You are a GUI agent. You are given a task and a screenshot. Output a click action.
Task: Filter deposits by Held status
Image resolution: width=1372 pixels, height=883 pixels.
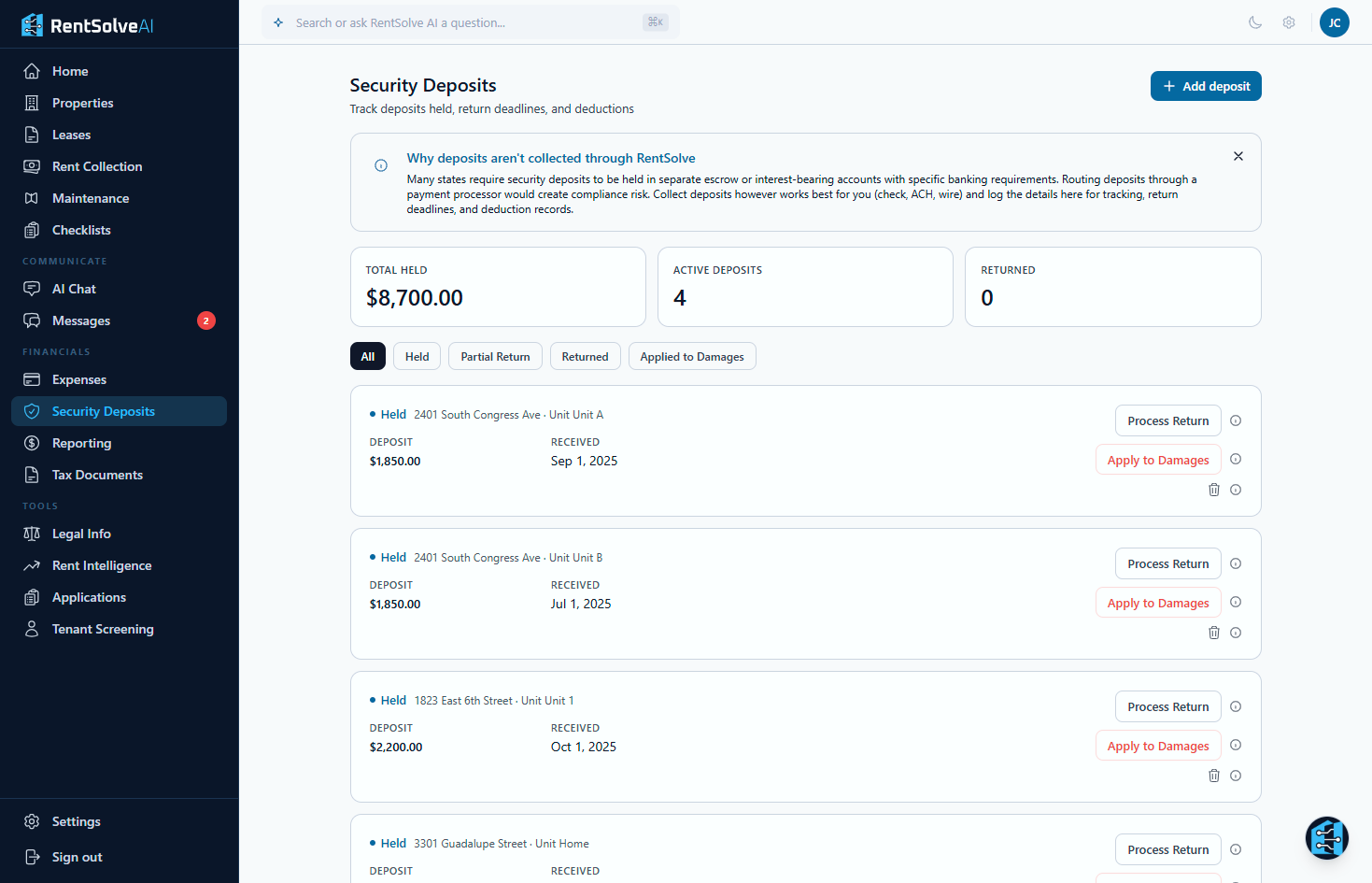[417, 356]
